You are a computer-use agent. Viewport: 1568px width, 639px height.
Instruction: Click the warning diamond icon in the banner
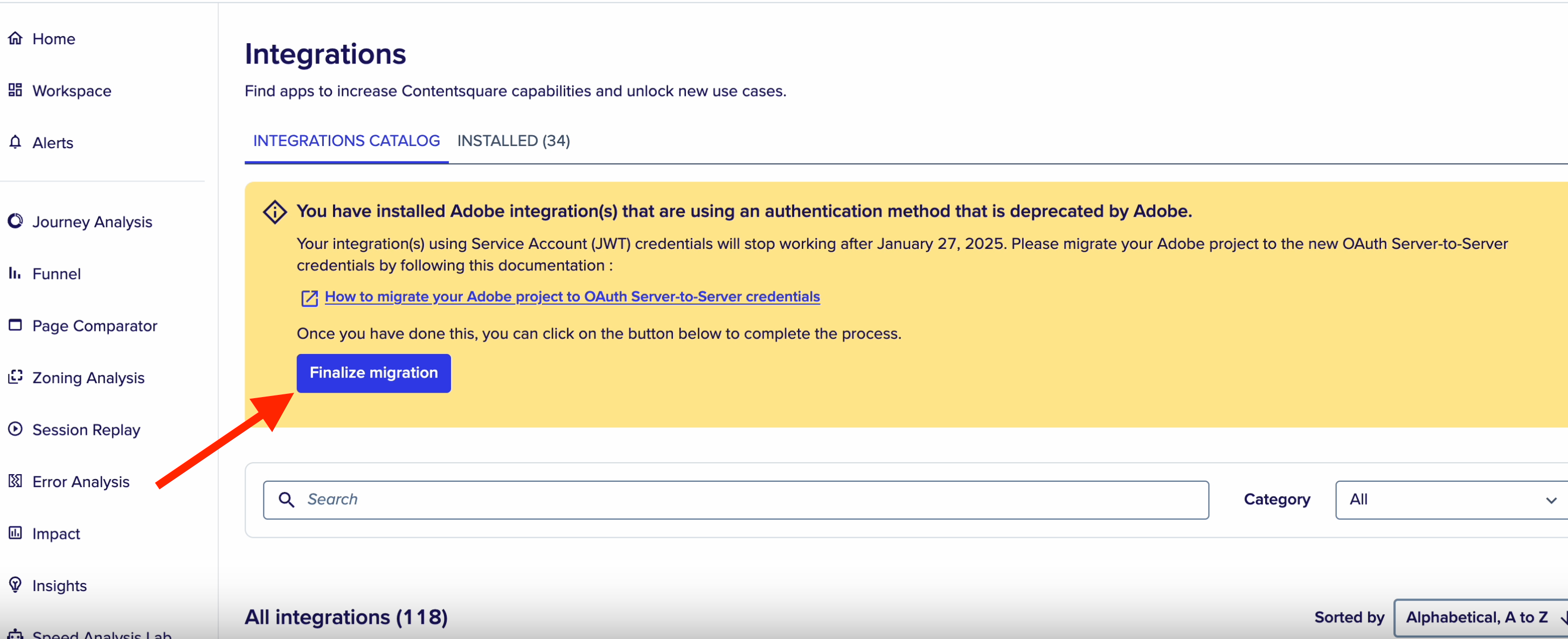275,212
